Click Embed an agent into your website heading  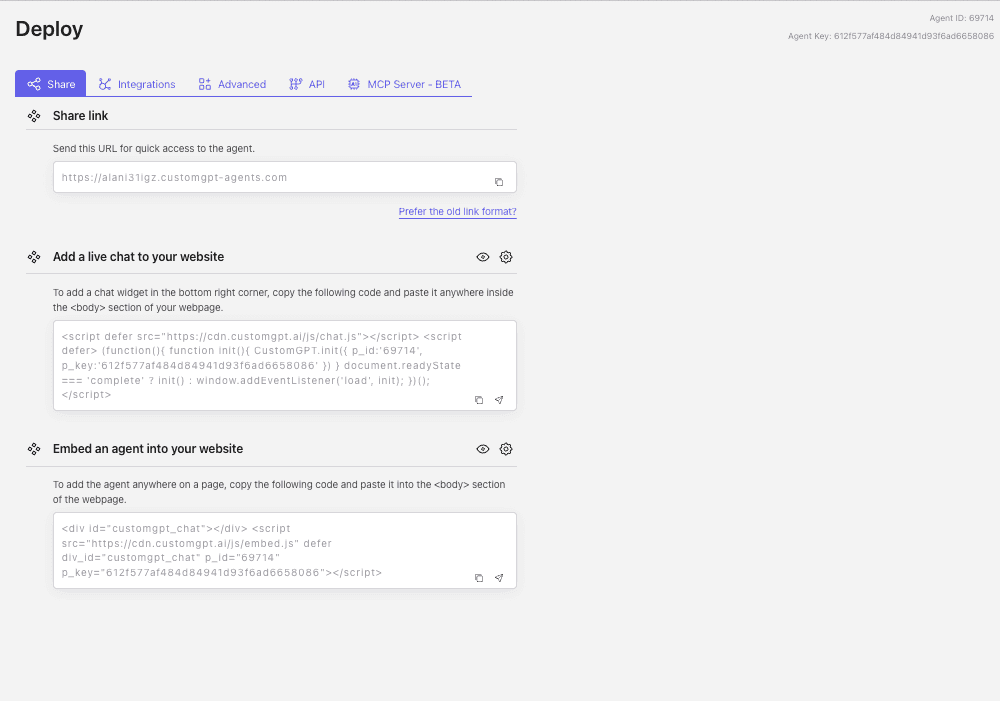point(148,448)
